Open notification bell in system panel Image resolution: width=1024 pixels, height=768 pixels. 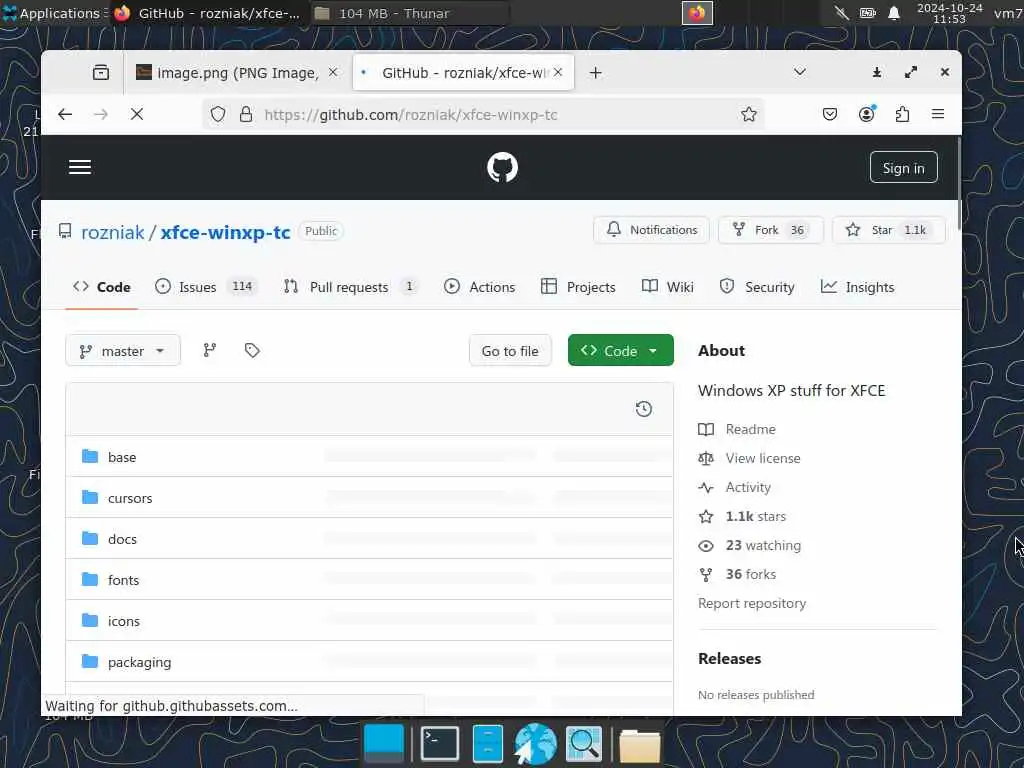[x=894, y=13]
